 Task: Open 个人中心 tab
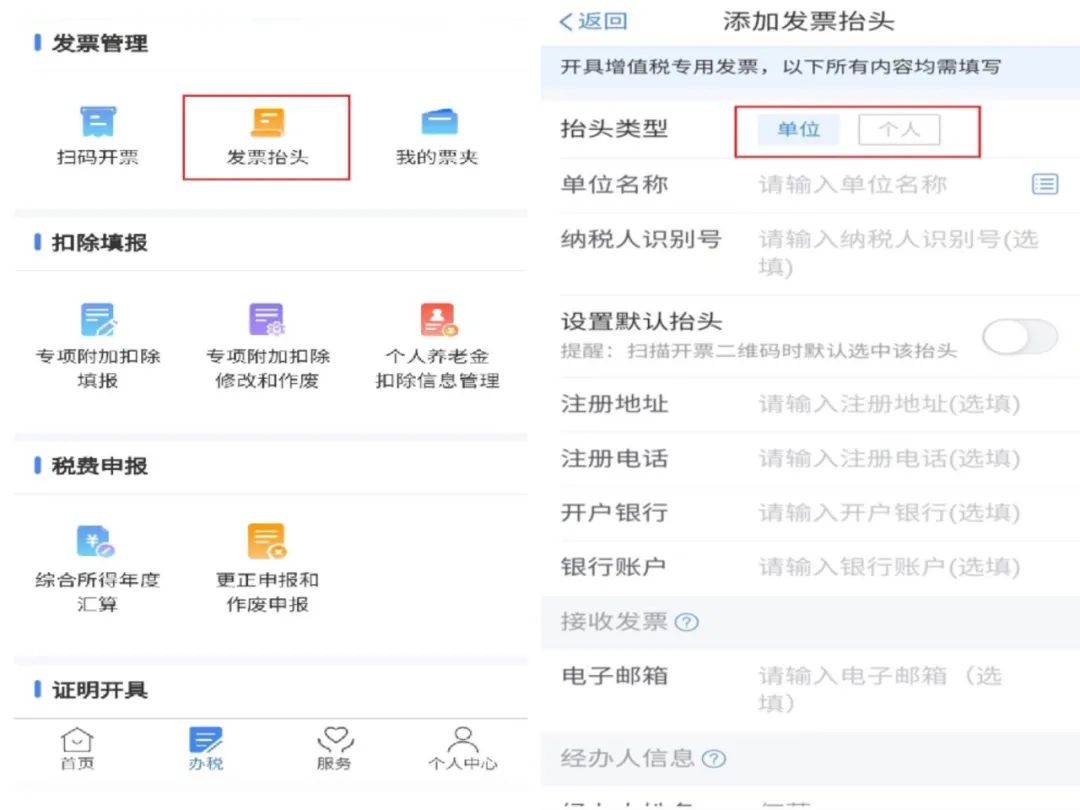tap(463, 748)
